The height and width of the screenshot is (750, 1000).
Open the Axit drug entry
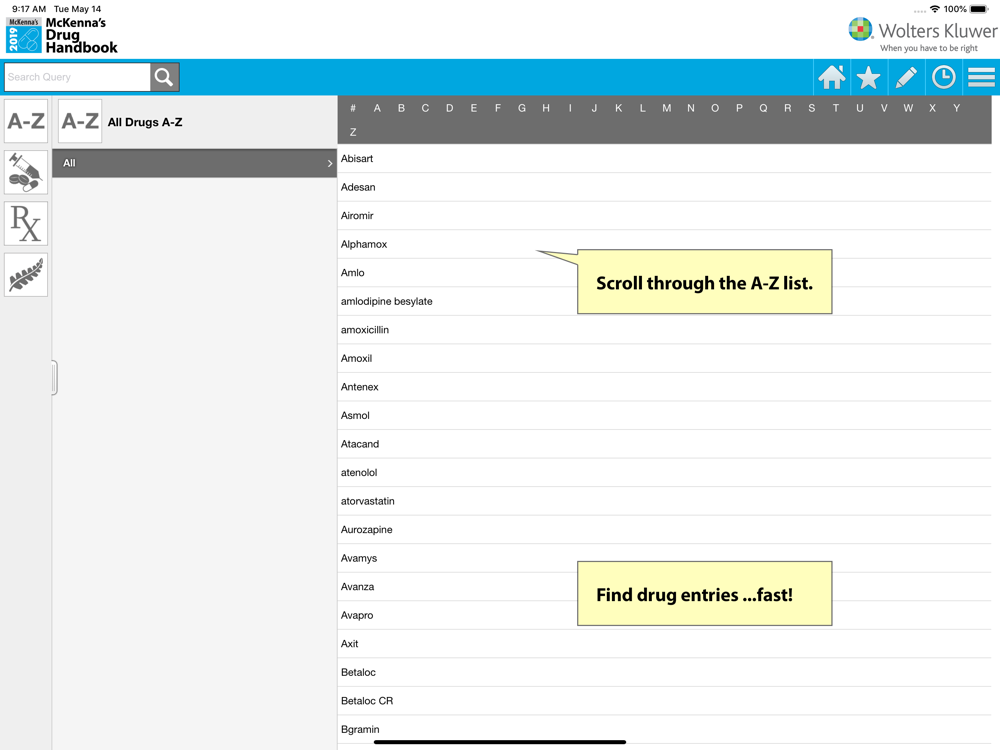point(664,644)
